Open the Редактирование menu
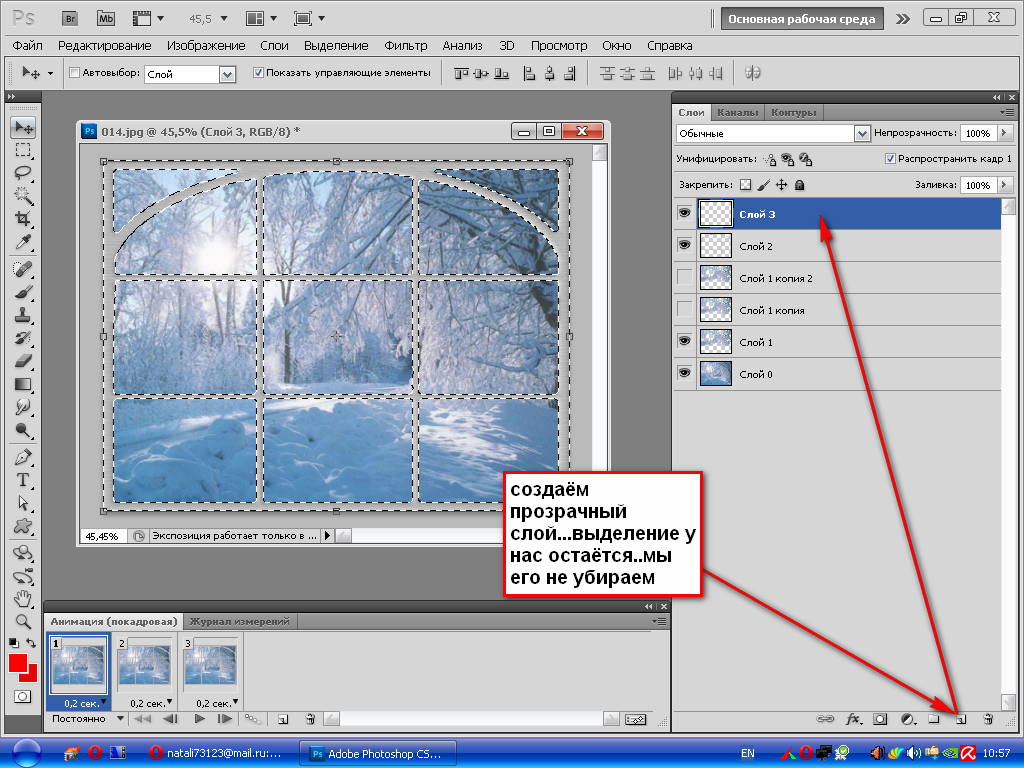This screenshot has height=768, width=1024. click(x=104, y=46)
